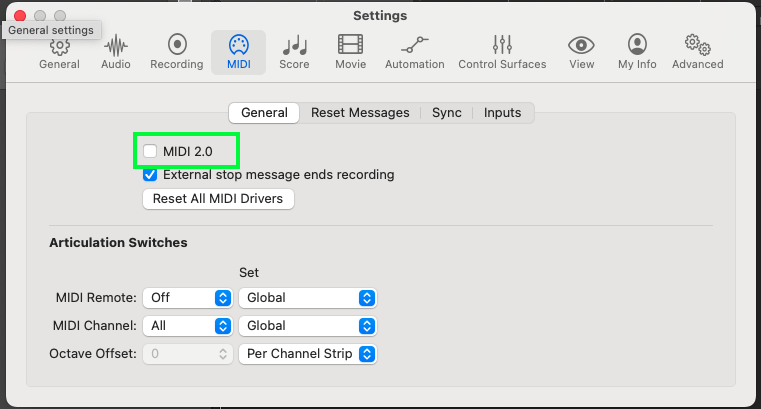Switch to the Reset Messages tab
The height and width of the screenshot is (409, 761).
pyautogui.click(x=360, y=113)
